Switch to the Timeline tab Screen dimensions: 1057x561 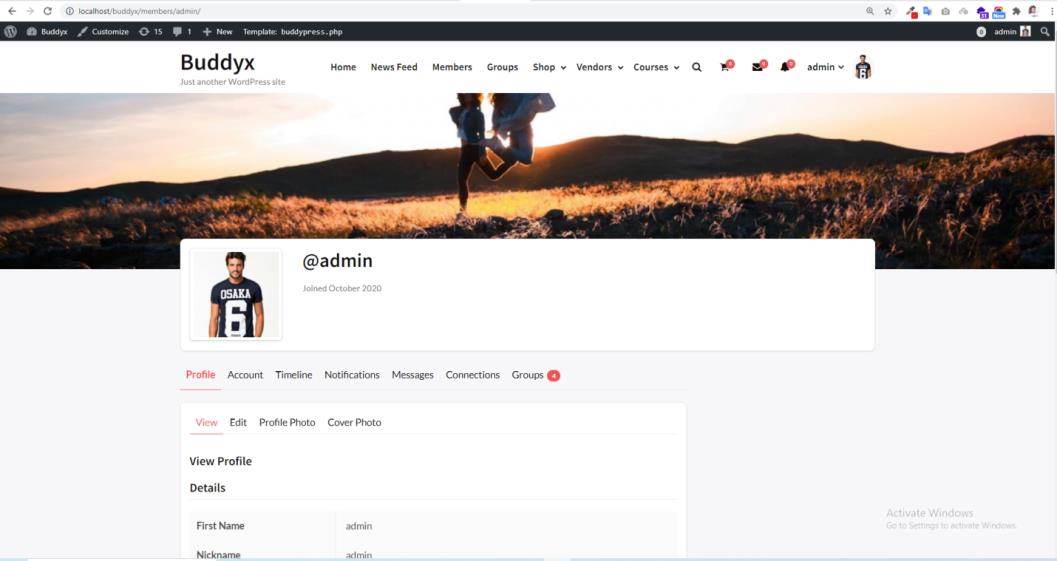293,375
